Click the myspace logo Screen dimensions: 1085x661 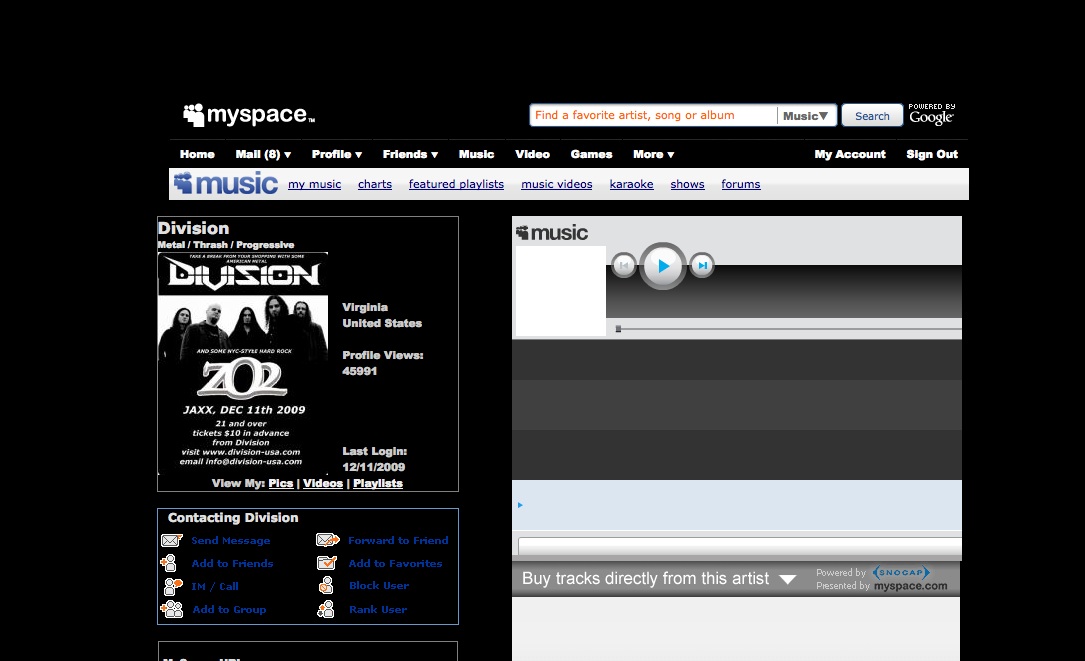click(x=248, y=115)
